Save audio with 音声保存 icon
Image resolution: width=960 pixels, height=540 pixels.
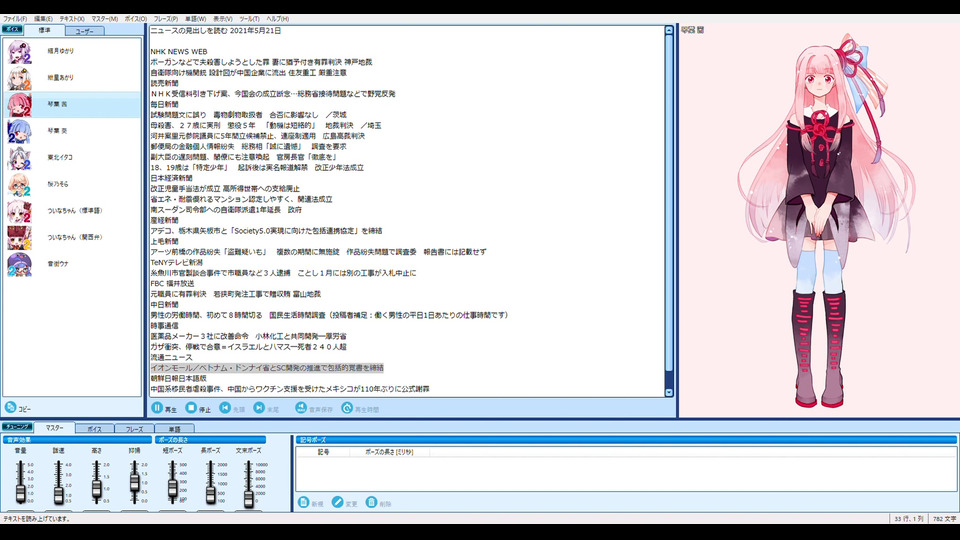(301, 408)
